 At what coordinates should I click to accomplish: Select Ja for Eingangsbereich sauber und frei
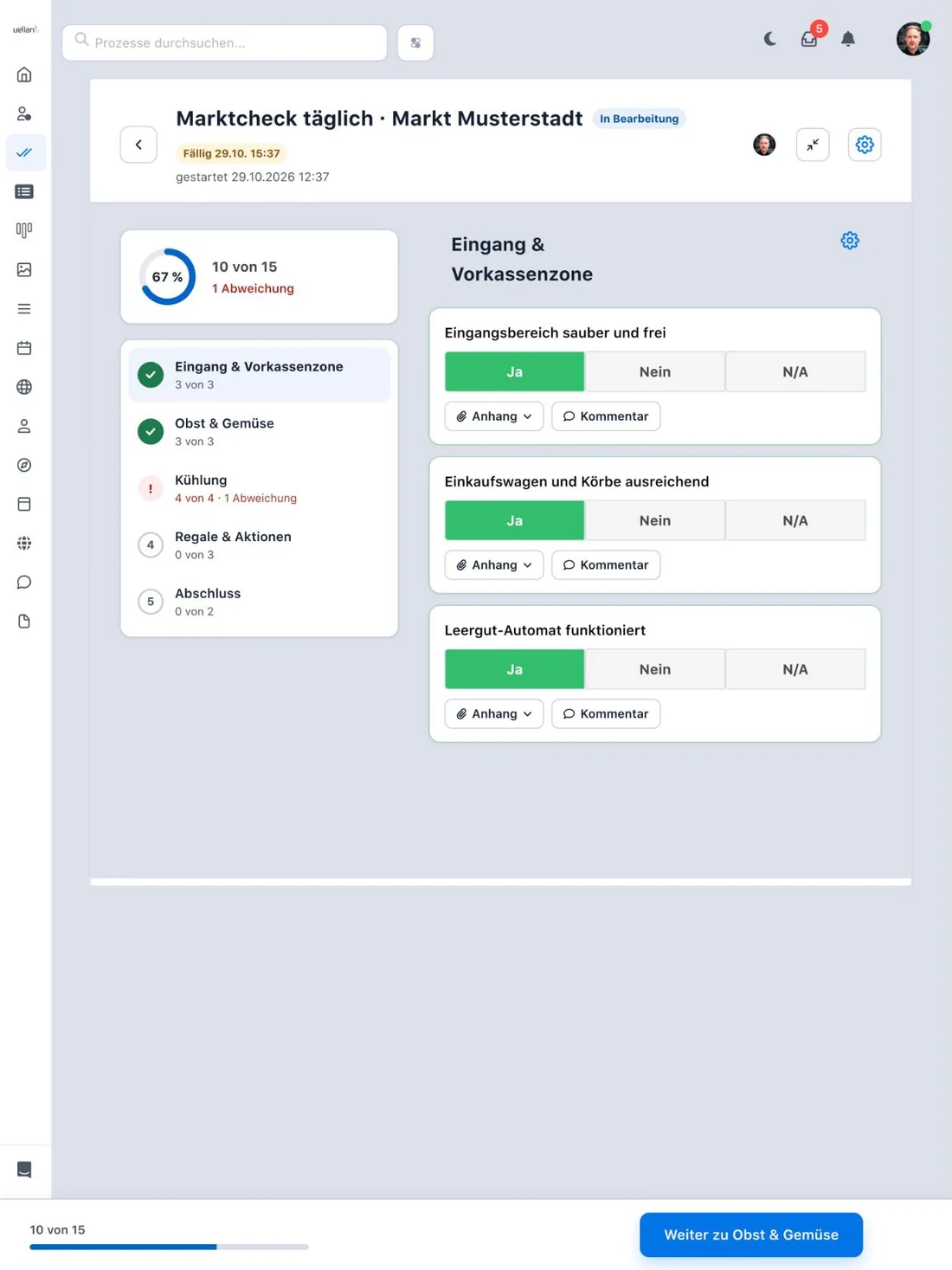[514, 371]
